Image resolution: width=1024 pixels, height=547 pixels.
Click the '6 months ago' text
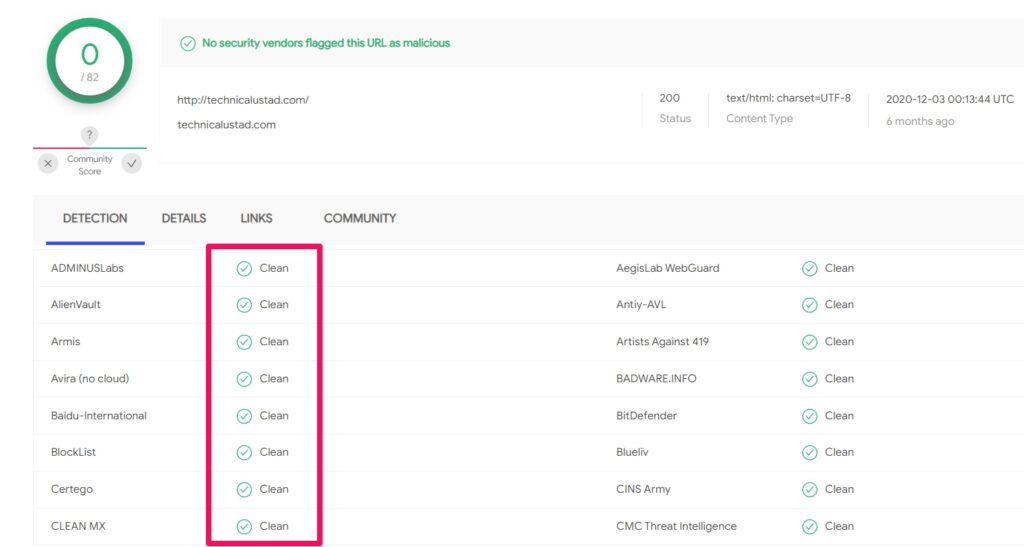[920, 121]
